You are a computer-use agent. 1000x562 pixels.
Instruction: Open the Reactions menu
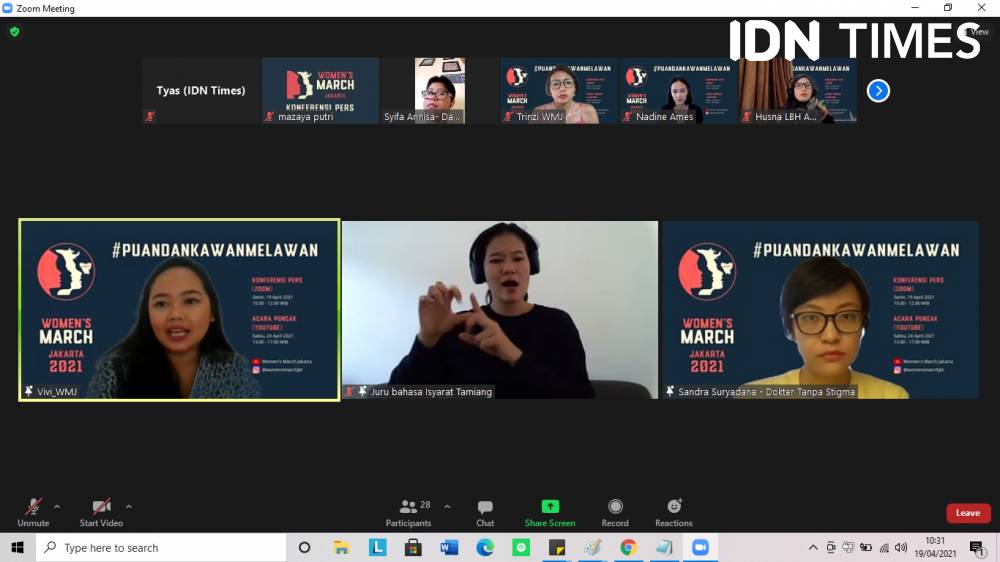pyautogui.click(x=673, y=513)
